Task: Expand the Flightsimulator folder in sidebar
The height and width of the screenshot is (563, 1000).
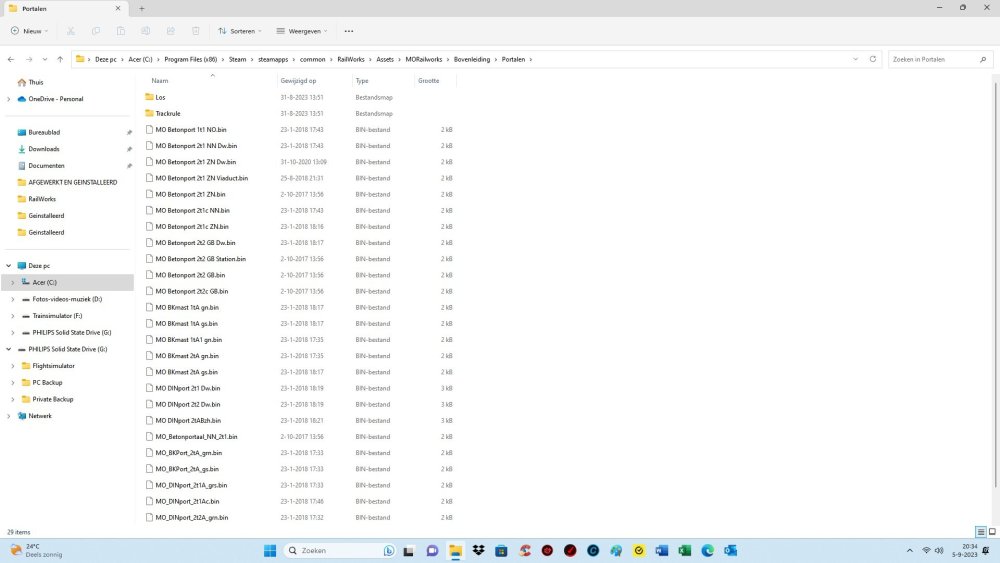Action: coord(12,366)
